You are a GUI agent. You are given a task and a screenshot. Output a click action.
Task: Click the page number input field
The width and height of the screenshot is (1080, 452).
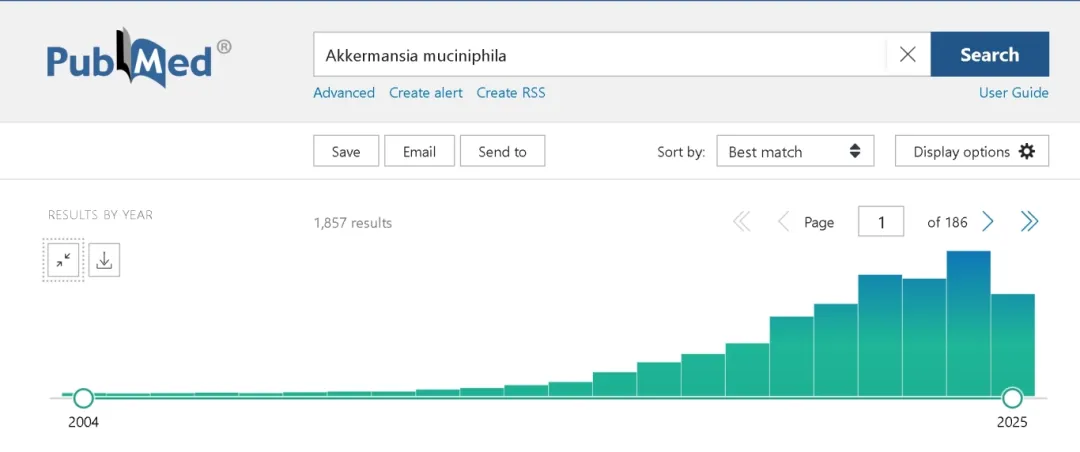coord(881,222)
